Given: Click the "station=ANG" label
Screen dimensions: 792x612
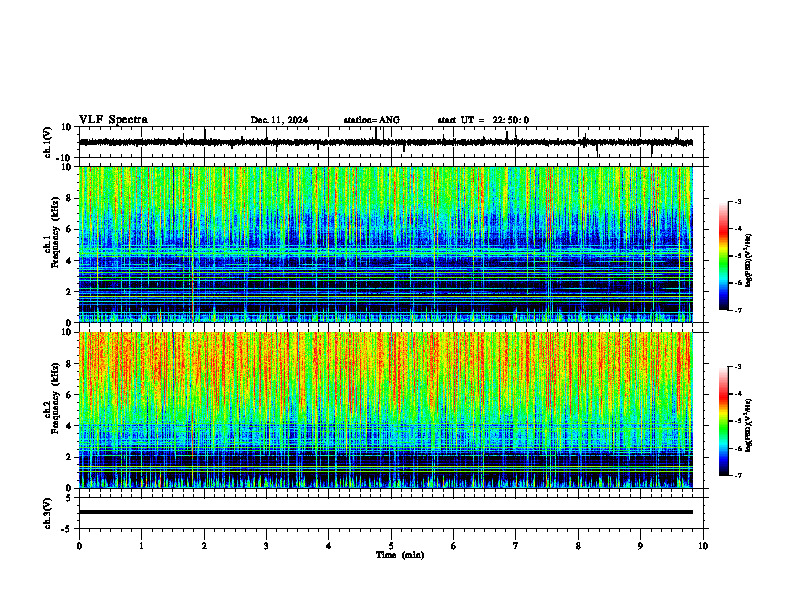Looking at the screenshot, I should 372,120.
